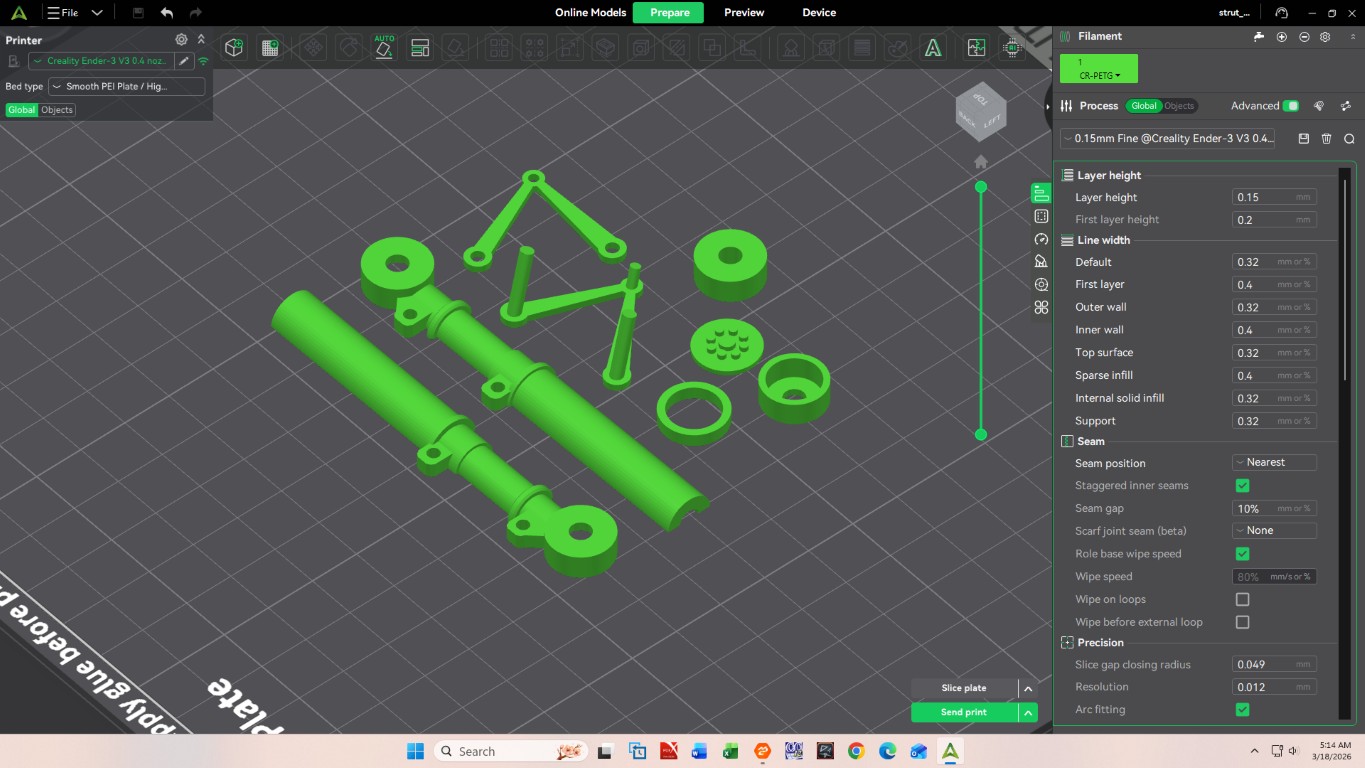Uncheck Staggered inner seams checkbox
The image size is (1365, 768).
point(1242,486)
